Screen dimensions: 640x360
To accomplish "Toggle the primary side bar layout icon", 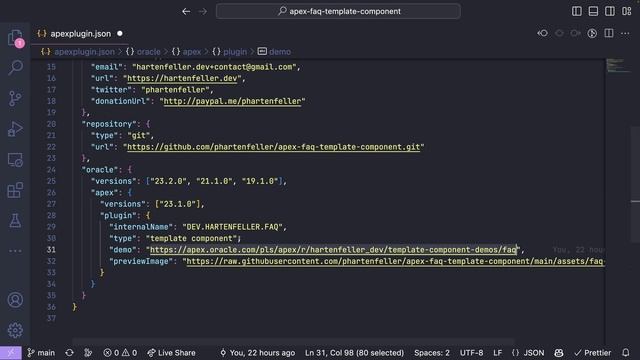I will click(577, 11).
